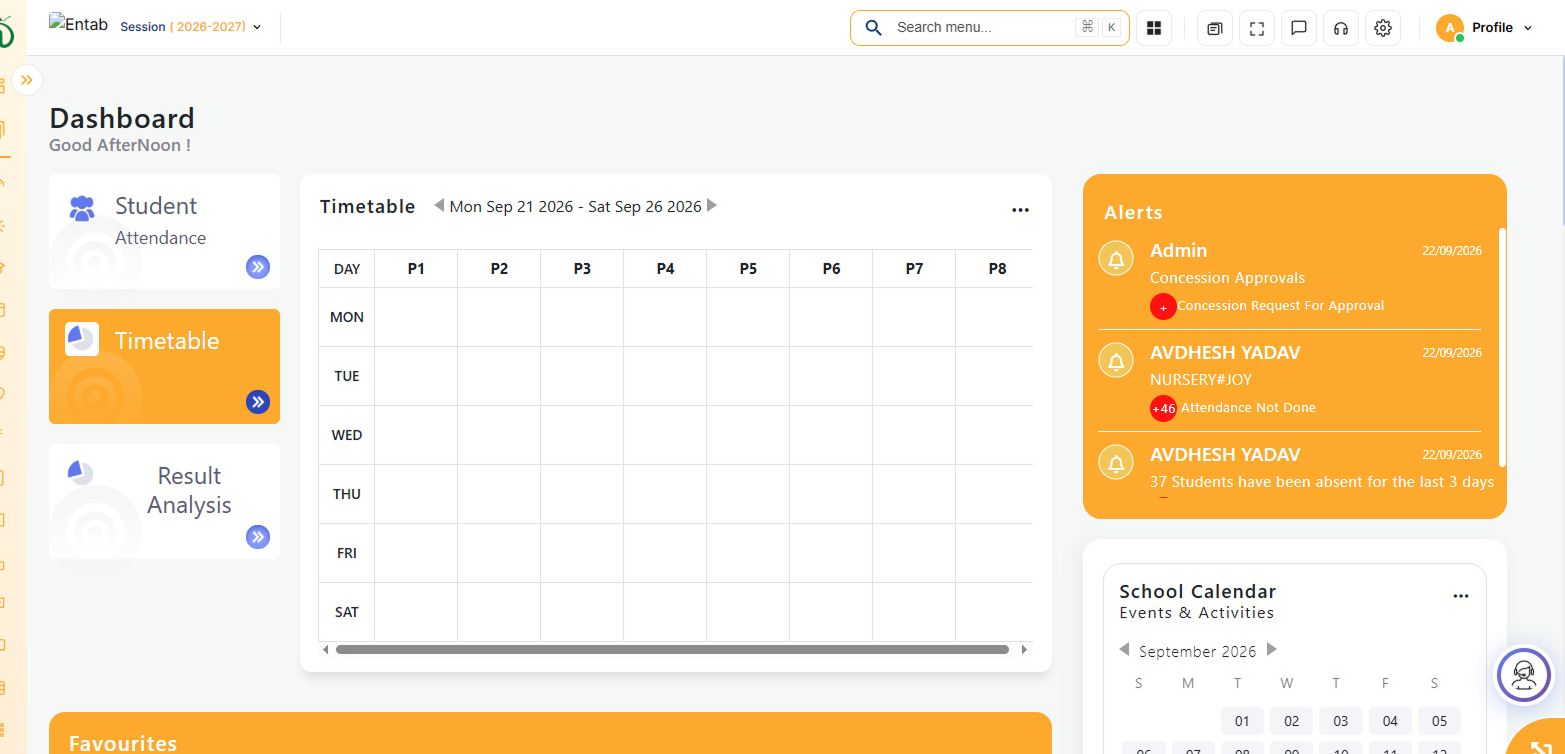
Task: Click the Alerts panel vertical scrollbar
Action: click(x=1502, y=346)
